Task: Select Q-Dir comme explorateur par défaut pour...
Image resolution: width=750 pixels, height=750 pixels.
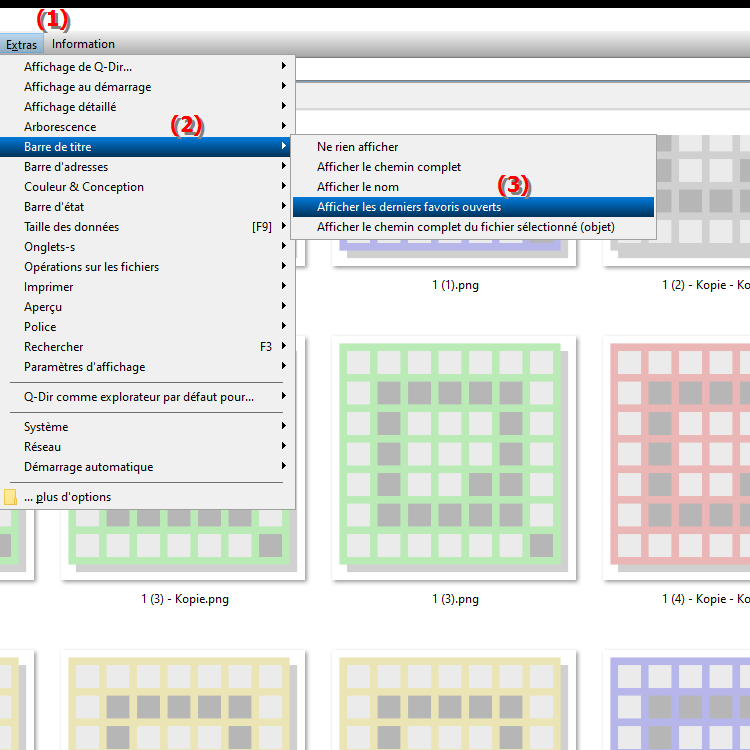Action: click(x=147, y=397)
